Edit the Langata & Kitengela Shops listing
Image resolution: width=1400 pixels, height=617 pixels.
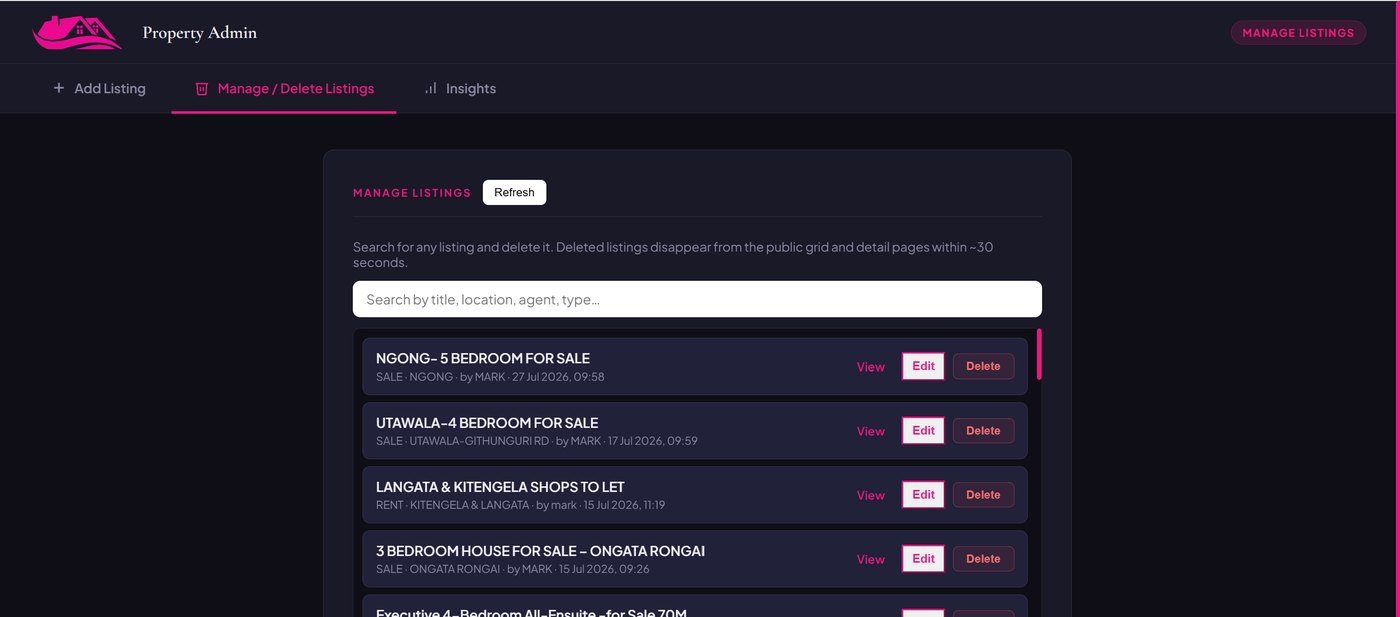[x=923, y=494]
